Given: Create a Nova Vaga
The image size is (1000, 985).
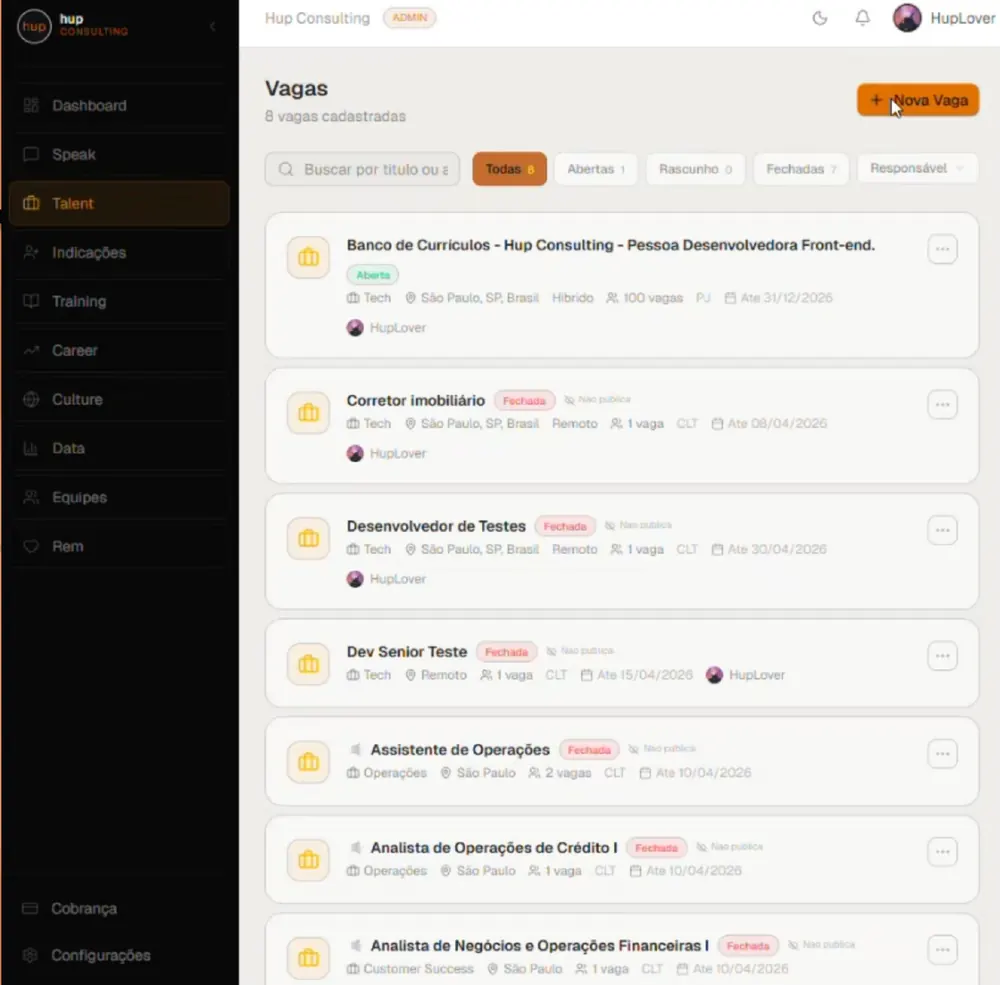Looking at the screenshot, I should [x=918, y=100].
